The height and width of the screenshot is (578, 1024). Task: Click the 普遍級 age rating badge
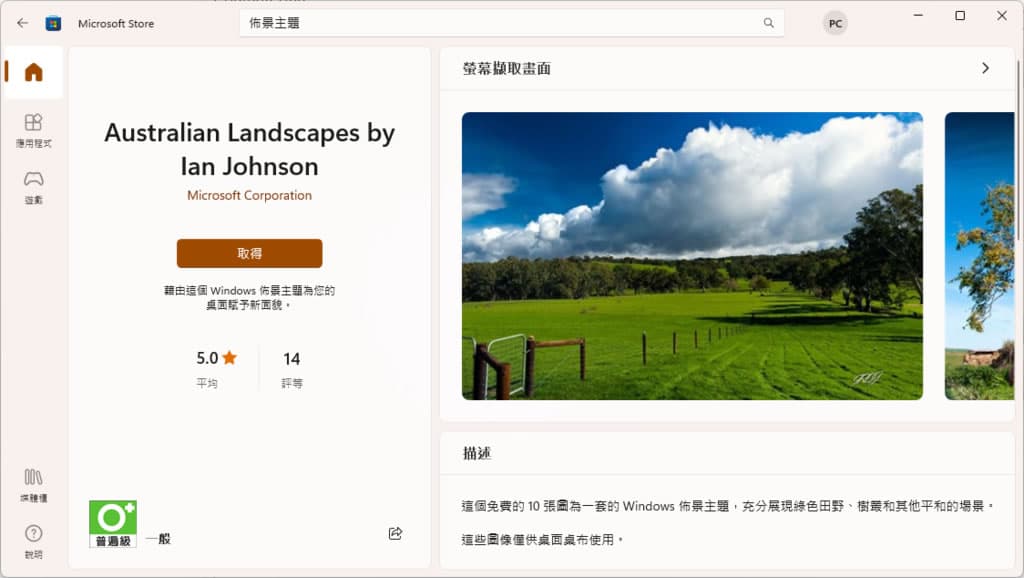point(113,524)
